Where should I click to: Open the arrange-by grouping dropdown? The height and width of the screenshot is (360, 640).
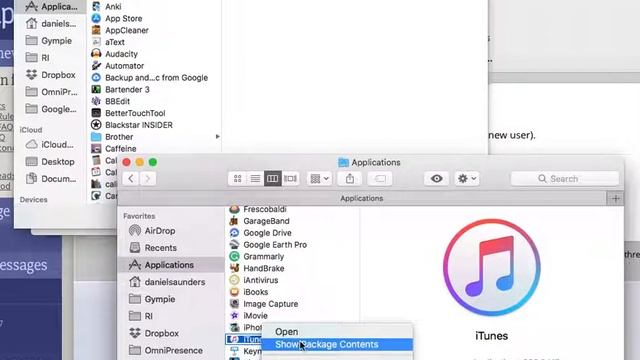click(319, 178)
